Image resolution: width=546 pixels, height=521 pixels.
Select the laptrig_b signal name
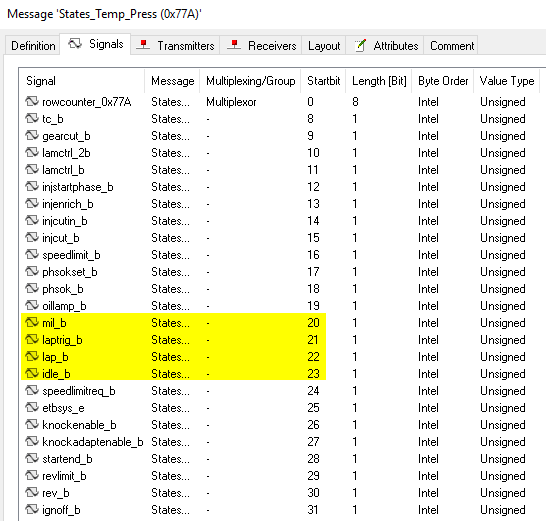[62, 340]
